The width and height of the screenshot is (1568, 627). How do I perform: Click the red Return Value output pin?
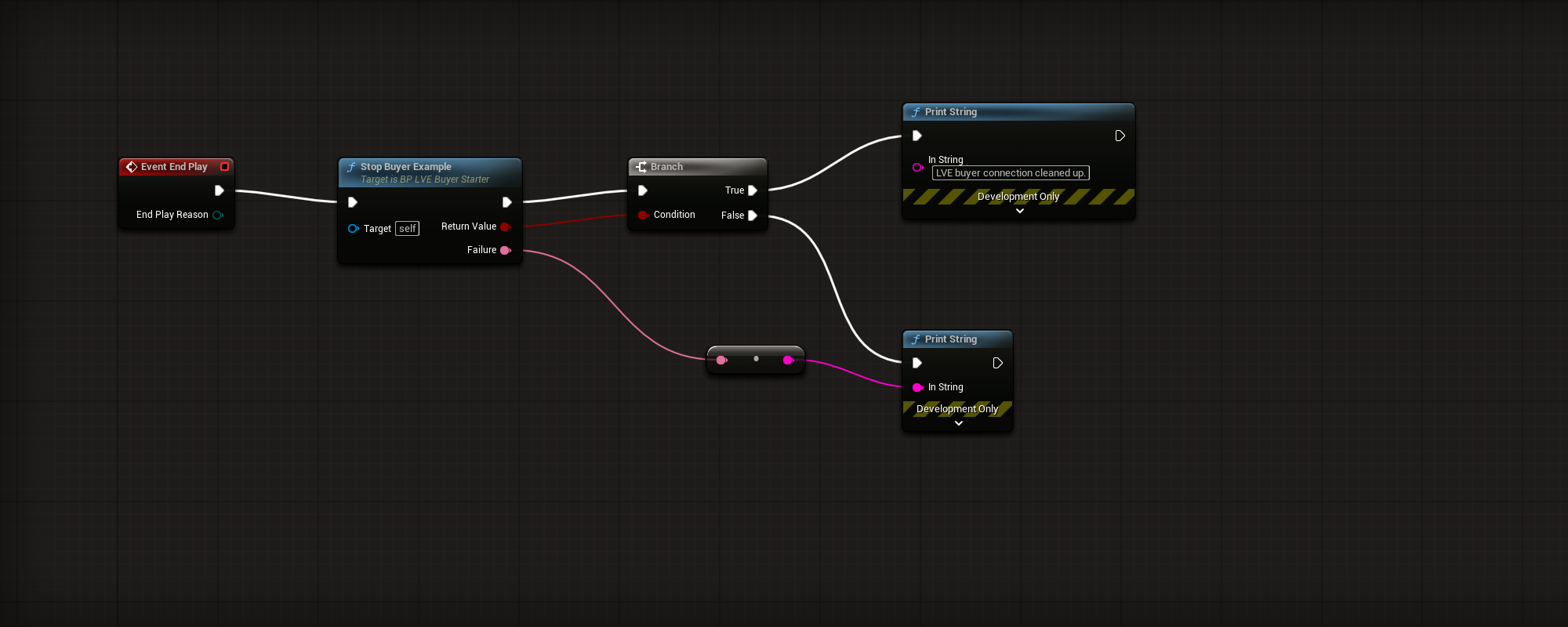point(506,227)
